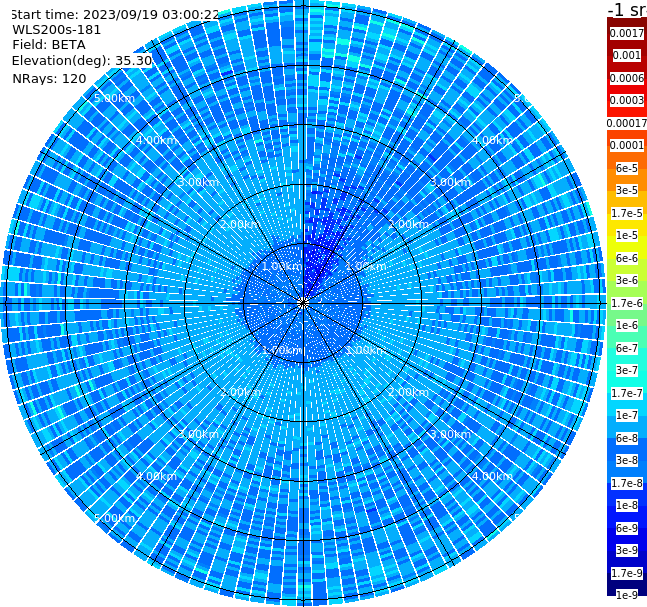Click the 6e-5 colorbar label
This screenshot has height=607, width=647.
[627, 168]
